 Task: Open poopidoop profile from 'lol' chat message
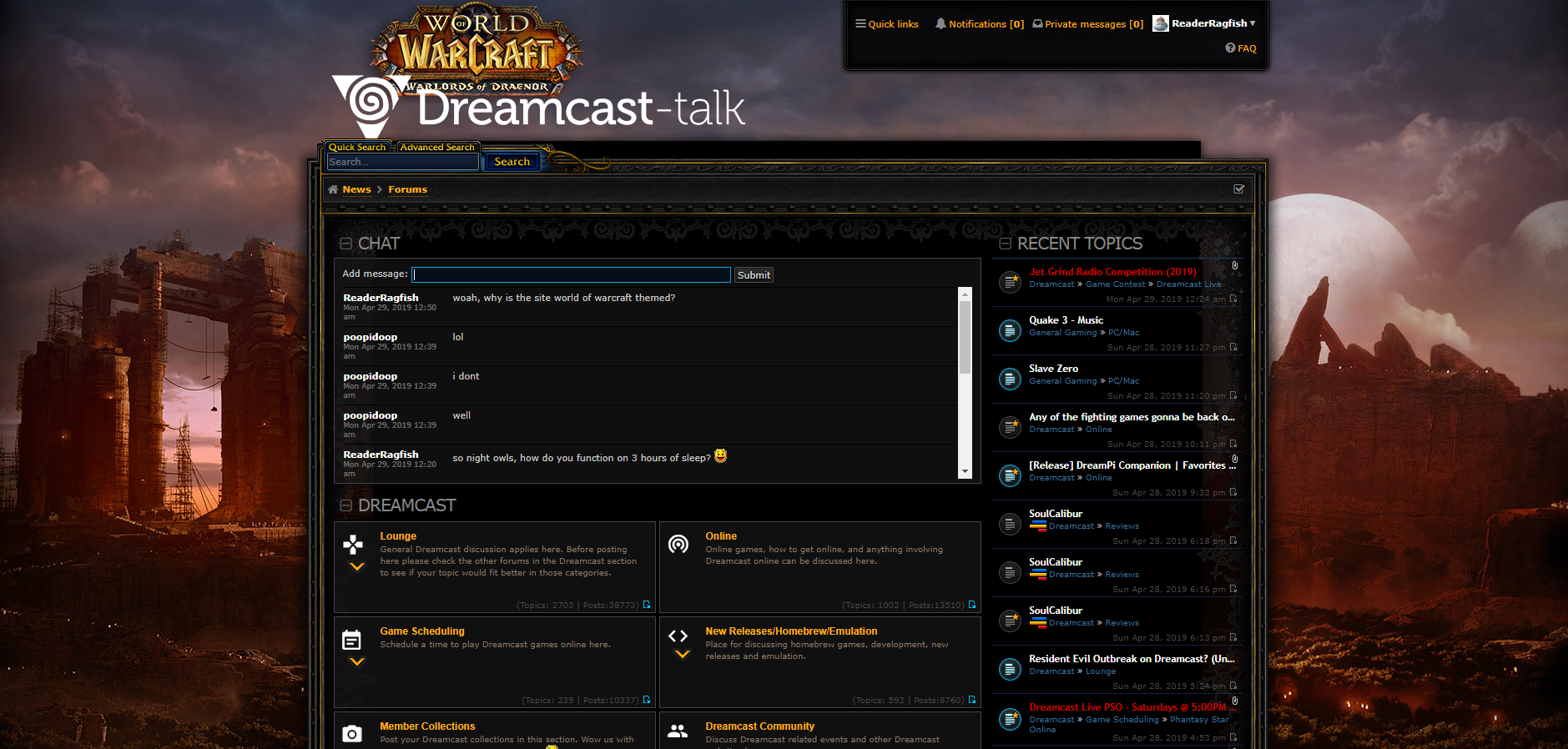point(370,337)
